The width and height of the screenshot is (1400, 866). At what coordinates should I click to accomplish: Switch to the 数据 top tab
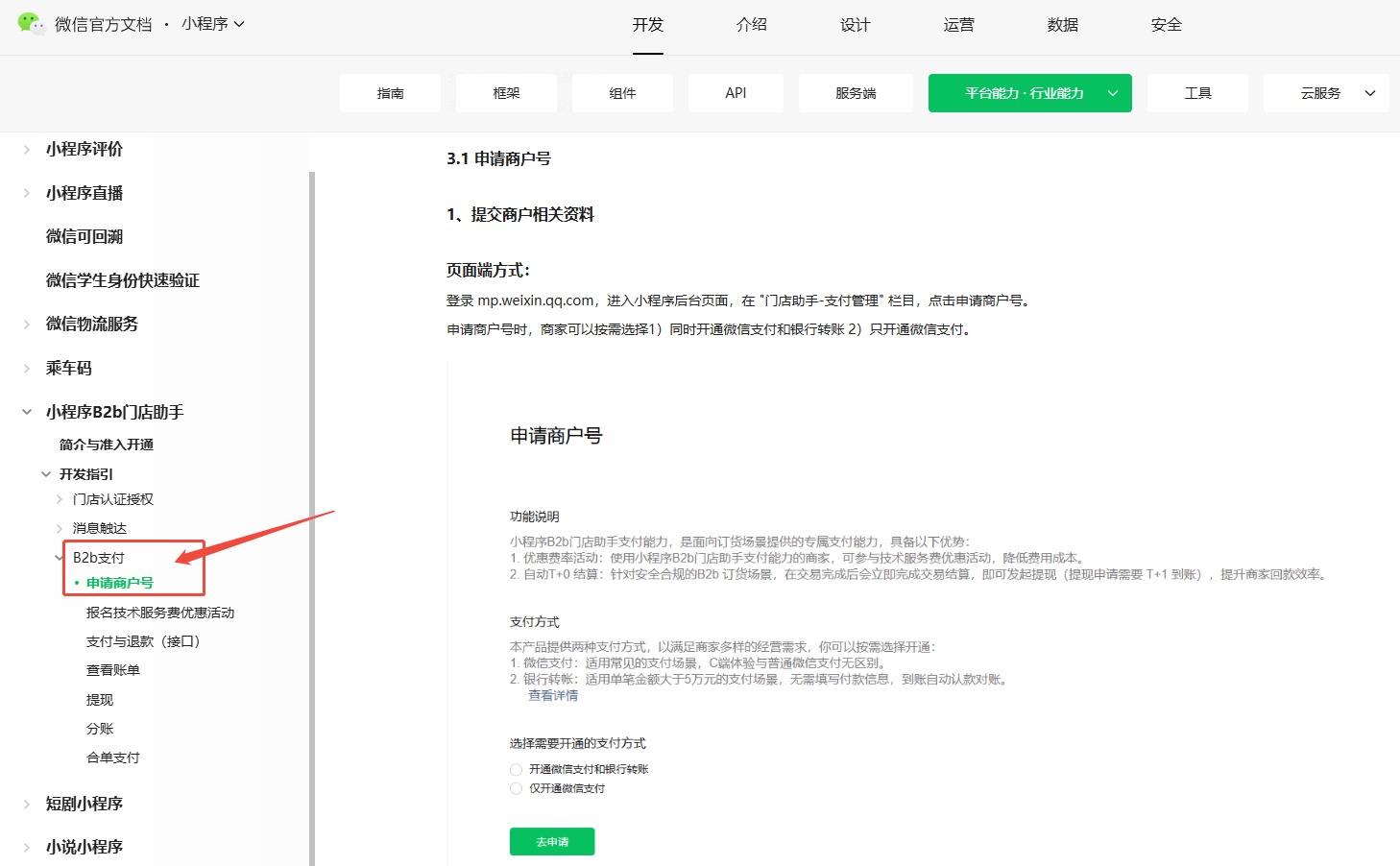1063,25
